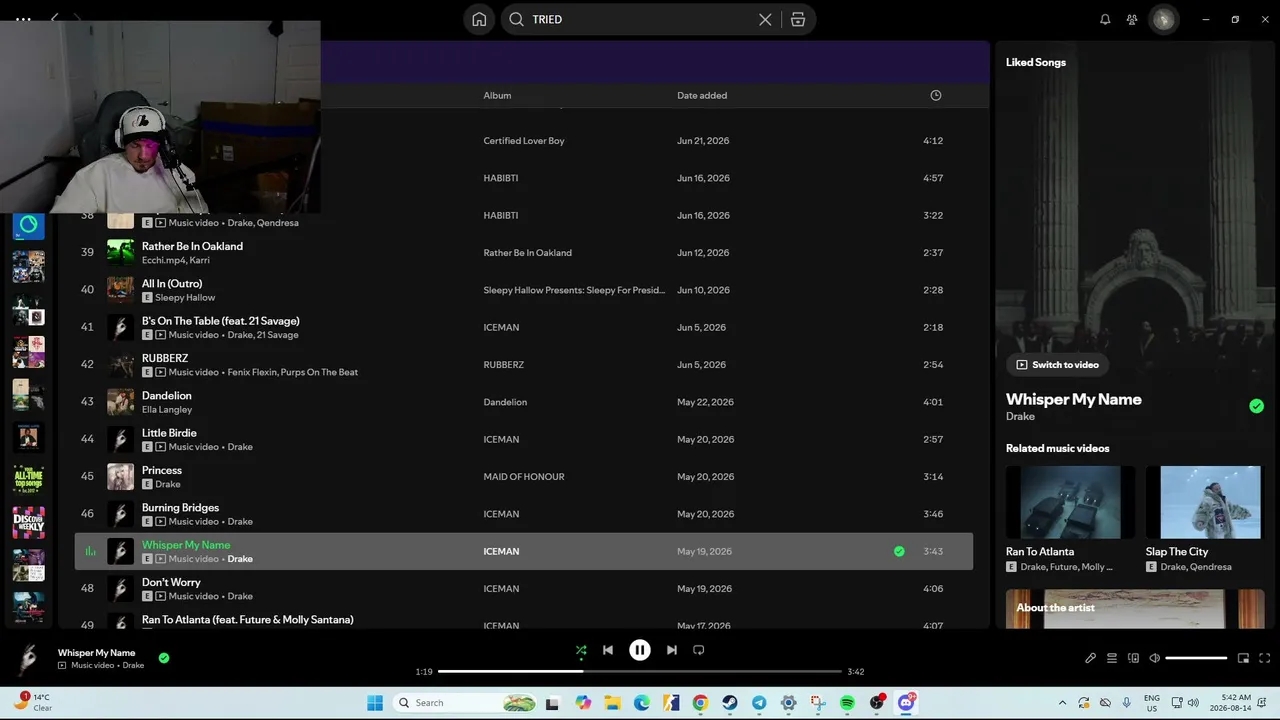Open the Windows Start menu
The height and width of the screenshot is (720, 1280).
click(375, 703)
